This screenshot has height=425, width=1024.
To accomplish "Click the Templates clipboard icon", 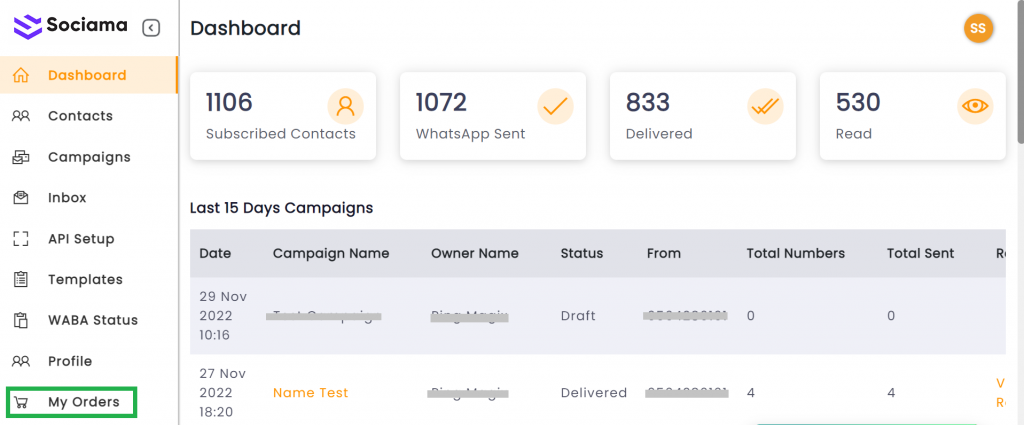I will [x=21, y=280].
